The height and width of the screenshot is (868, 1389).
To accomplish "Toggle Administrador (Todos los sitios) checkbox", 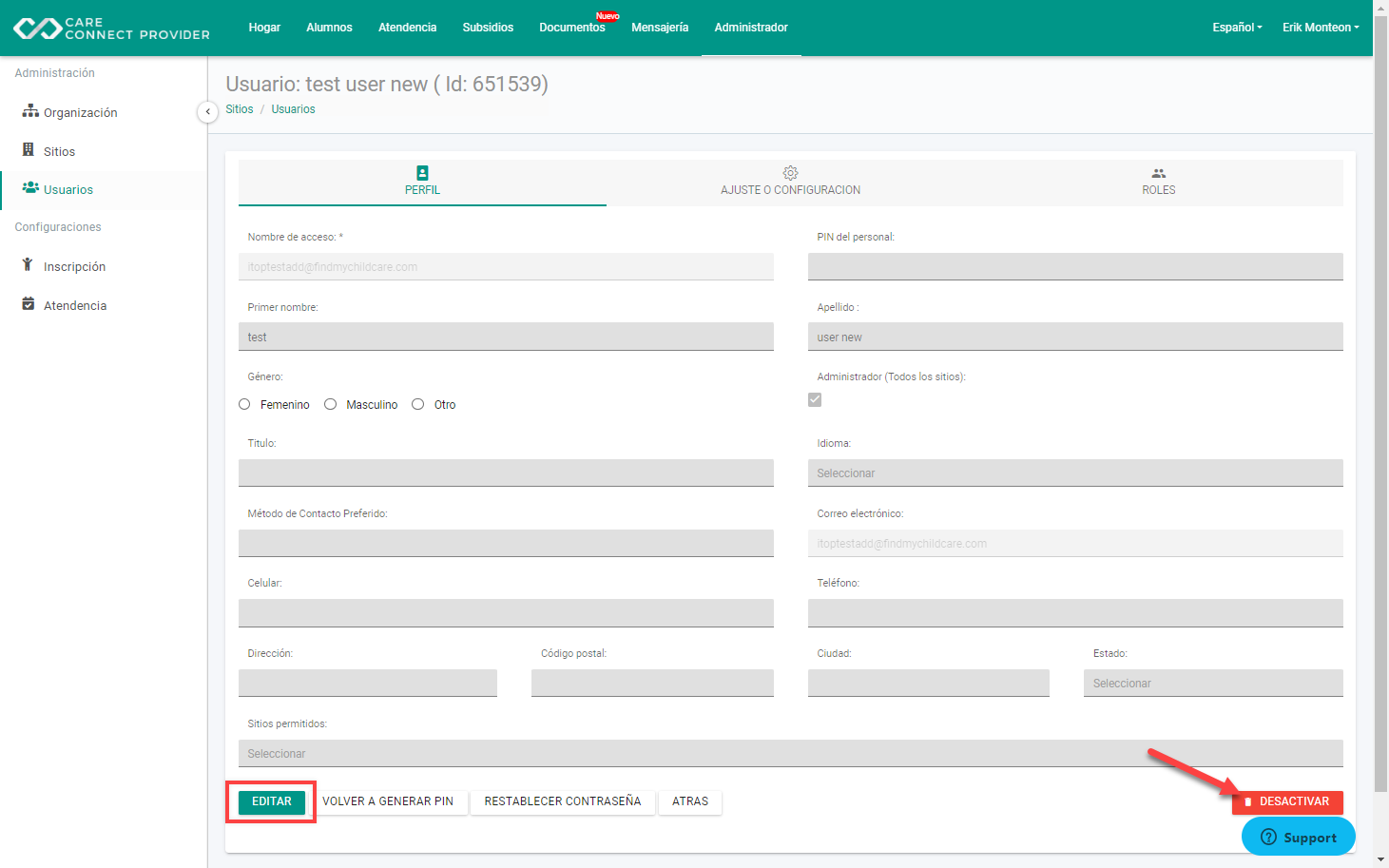I will [815, 399].
